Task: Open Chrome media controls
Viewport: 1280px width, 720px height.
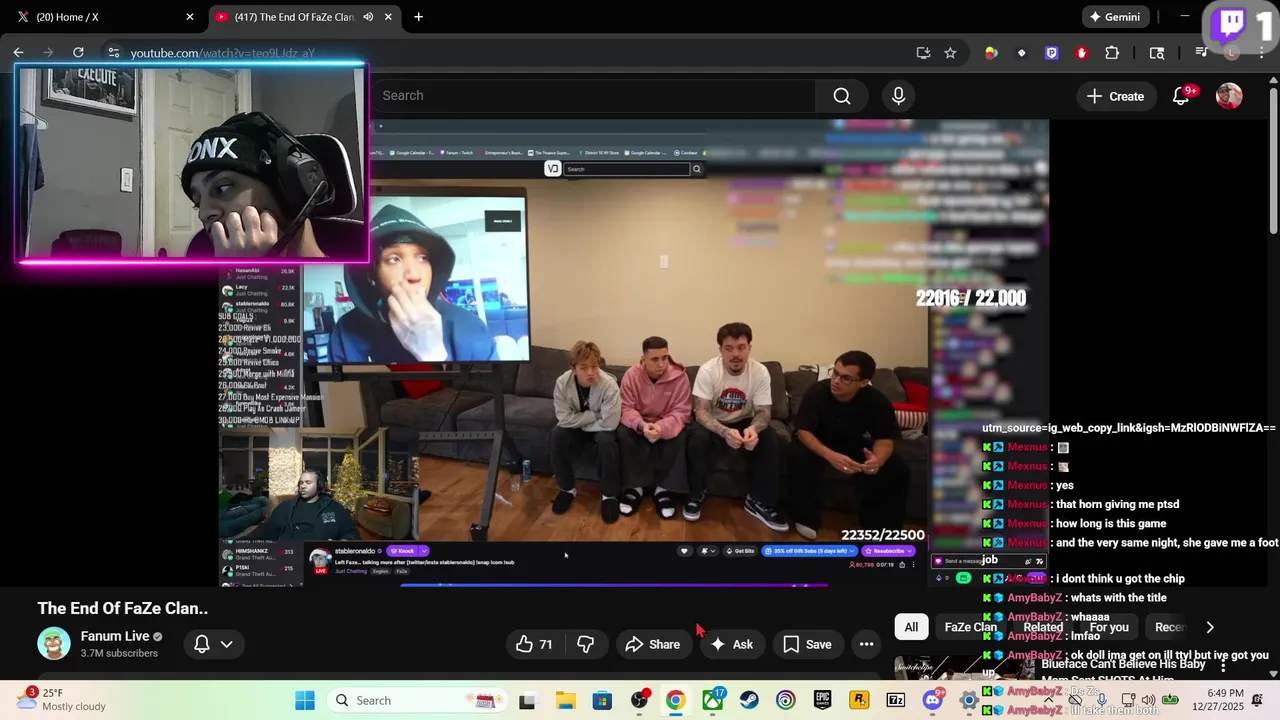Action: point(1201,53)
